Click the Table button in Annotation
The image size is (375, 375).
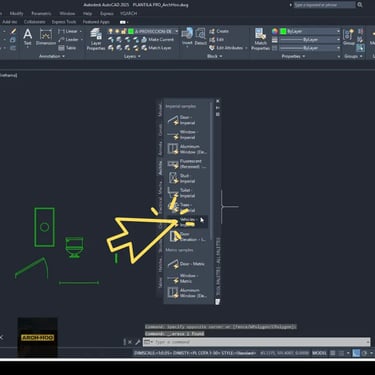[x=68, y=48]
